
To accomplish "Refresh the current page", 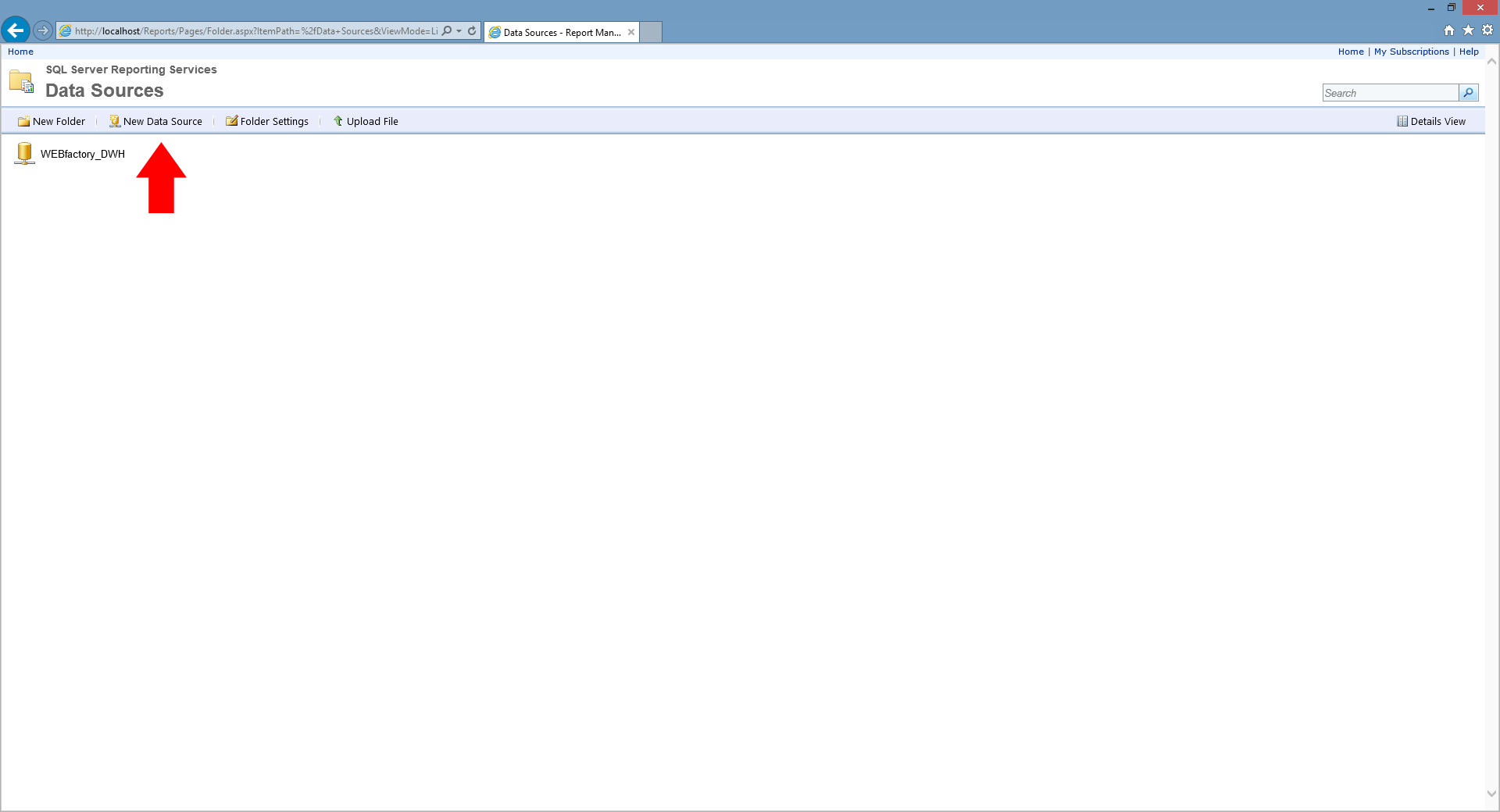I will [472, 31].
